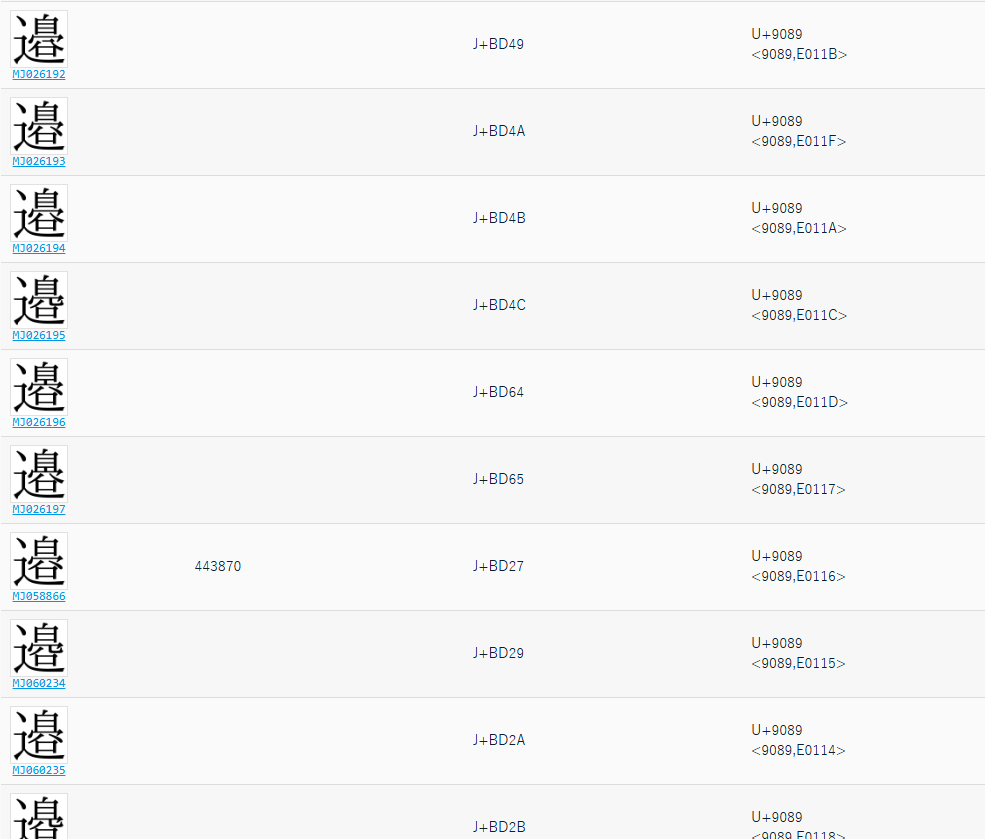Screen dimensions: 985x839
Task: Open the MJ026197 glyph link
Action: [x=39, y=510]
